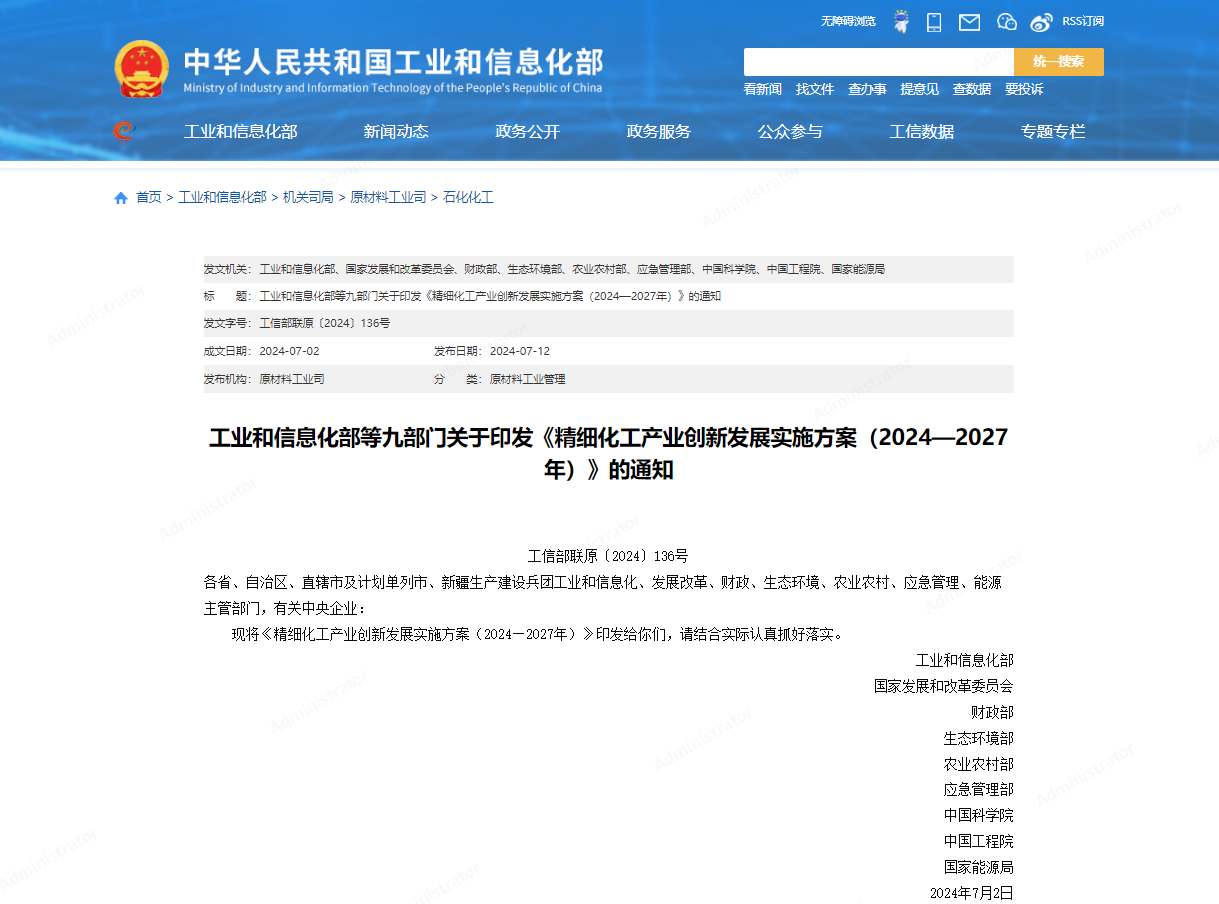Click the home icon in breadcrumb

click(x=121, y=198)
